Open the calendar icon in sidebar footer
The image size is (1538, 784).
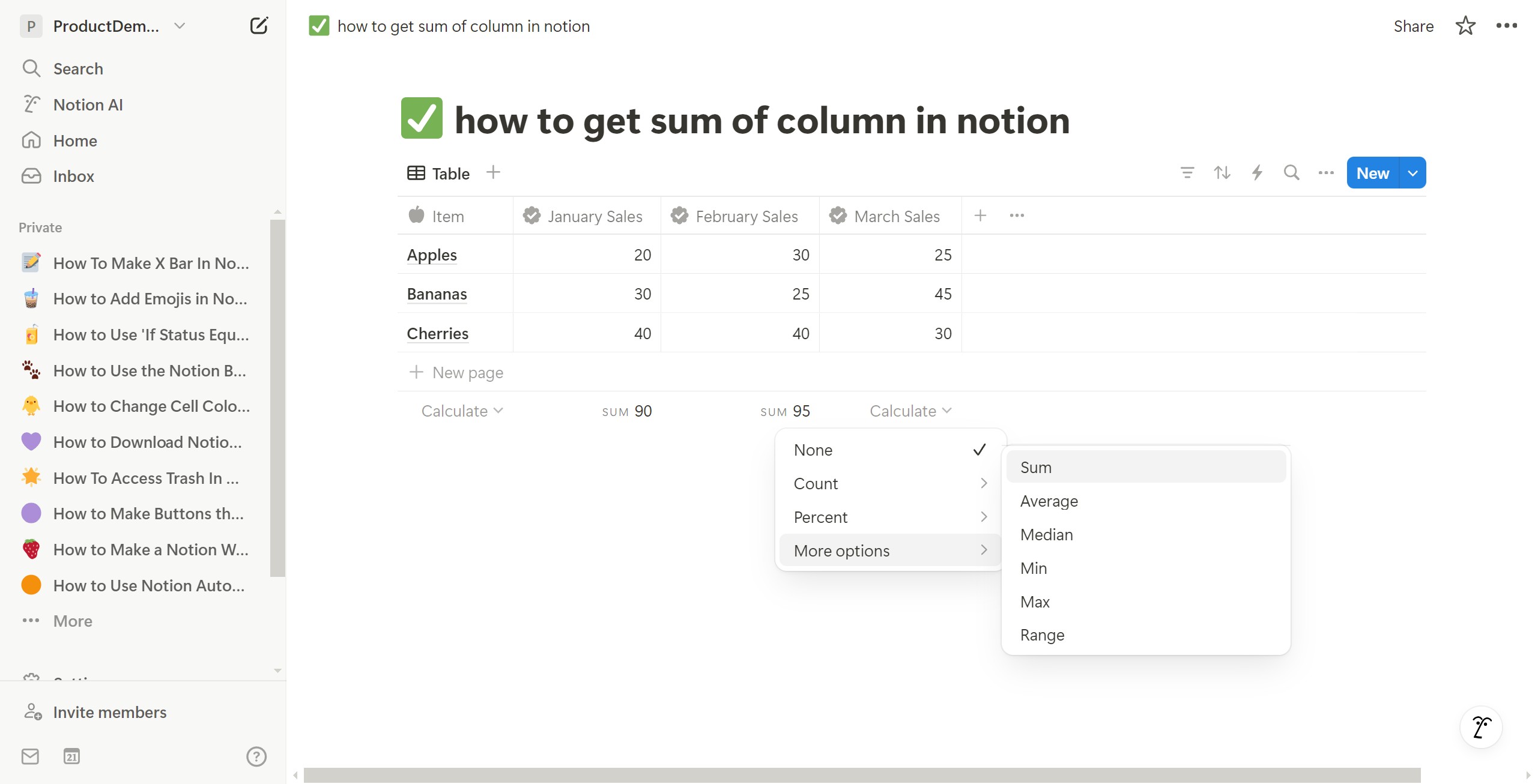[71, 756]
